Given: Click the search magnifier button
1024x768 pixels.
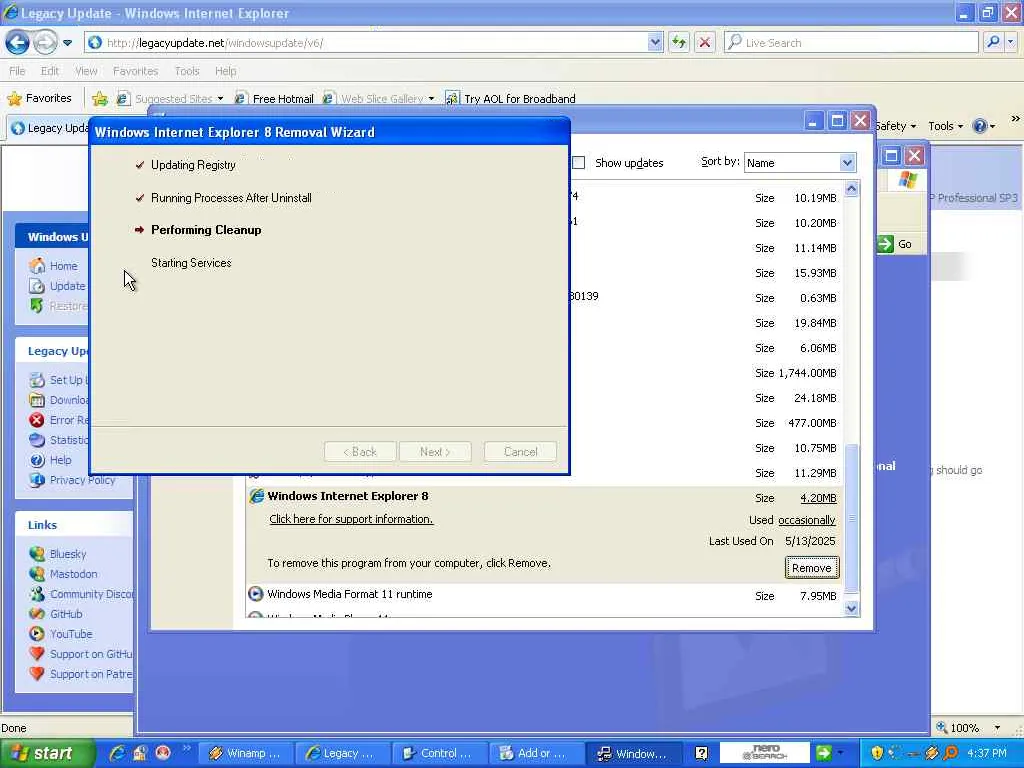Looking at the screenshot, I should click(x=993, y=42).
